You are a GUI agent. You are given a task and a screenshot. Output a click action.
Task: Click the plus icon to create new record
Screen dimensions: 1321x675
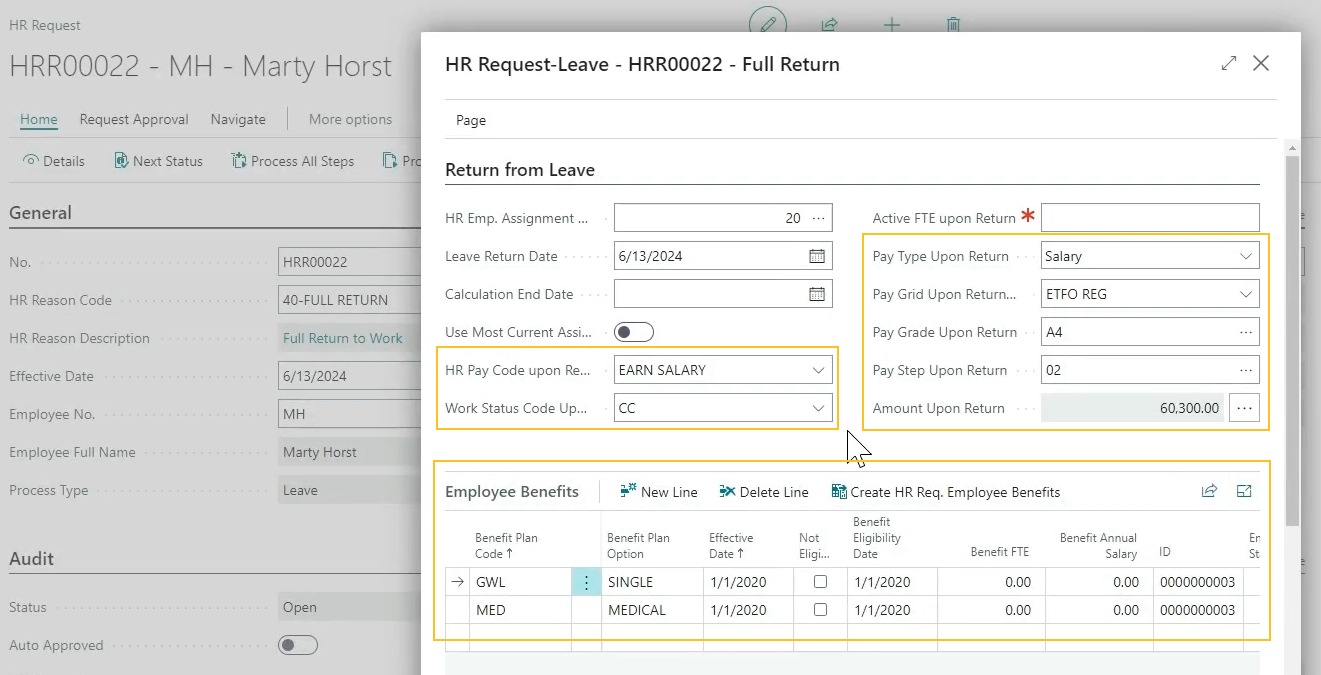click(x=891, y=25)
